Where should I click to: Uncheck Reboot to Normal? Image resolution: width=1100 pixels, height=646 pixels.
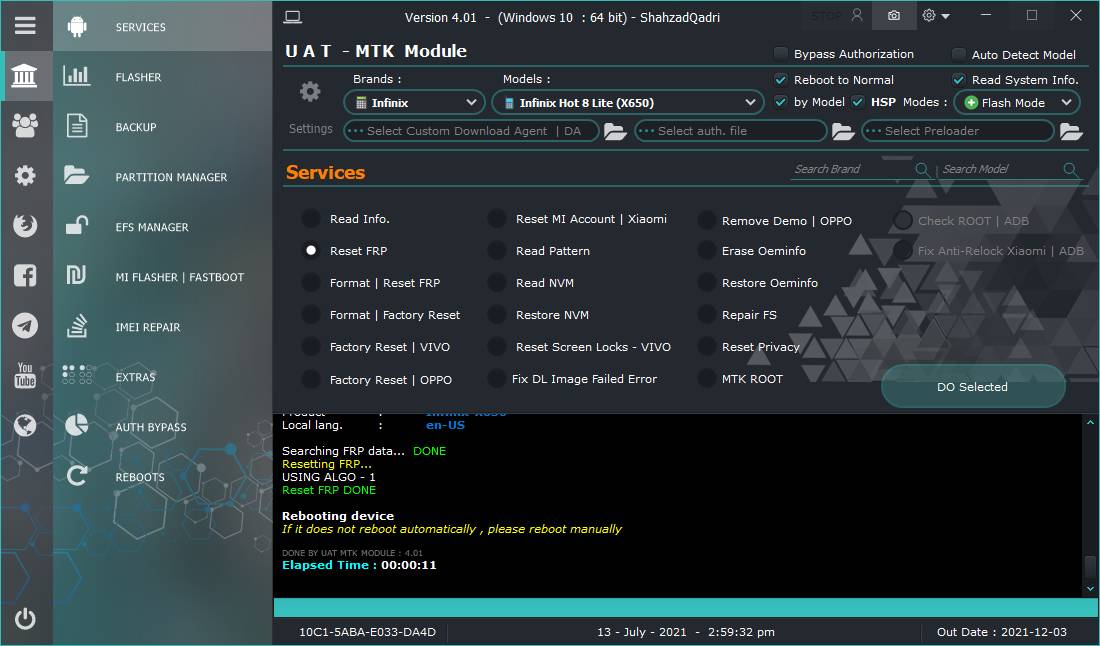click(x=780, y=80)
